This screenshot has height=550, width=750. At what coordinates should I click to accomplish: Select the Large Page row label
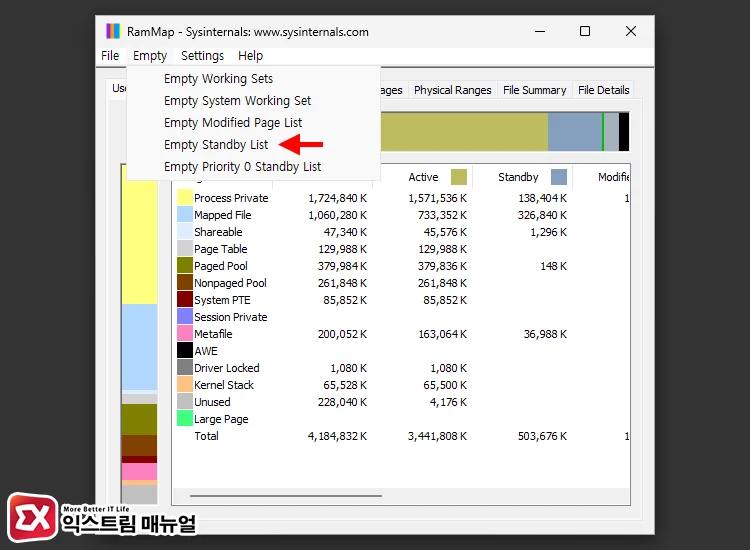221,419
